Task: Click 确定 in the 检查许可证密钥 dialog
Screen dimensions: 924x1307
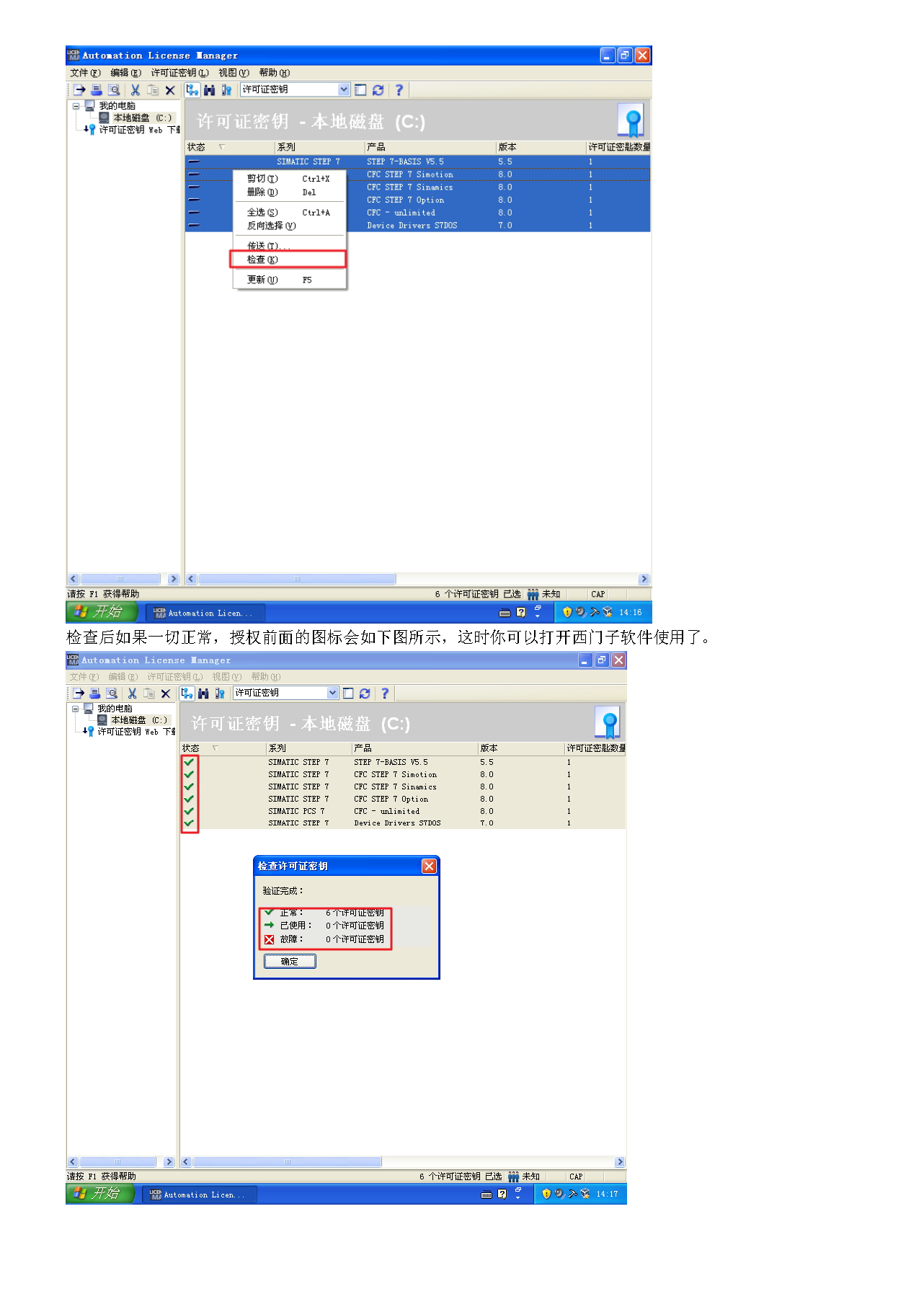Action: tap(290, 961)
